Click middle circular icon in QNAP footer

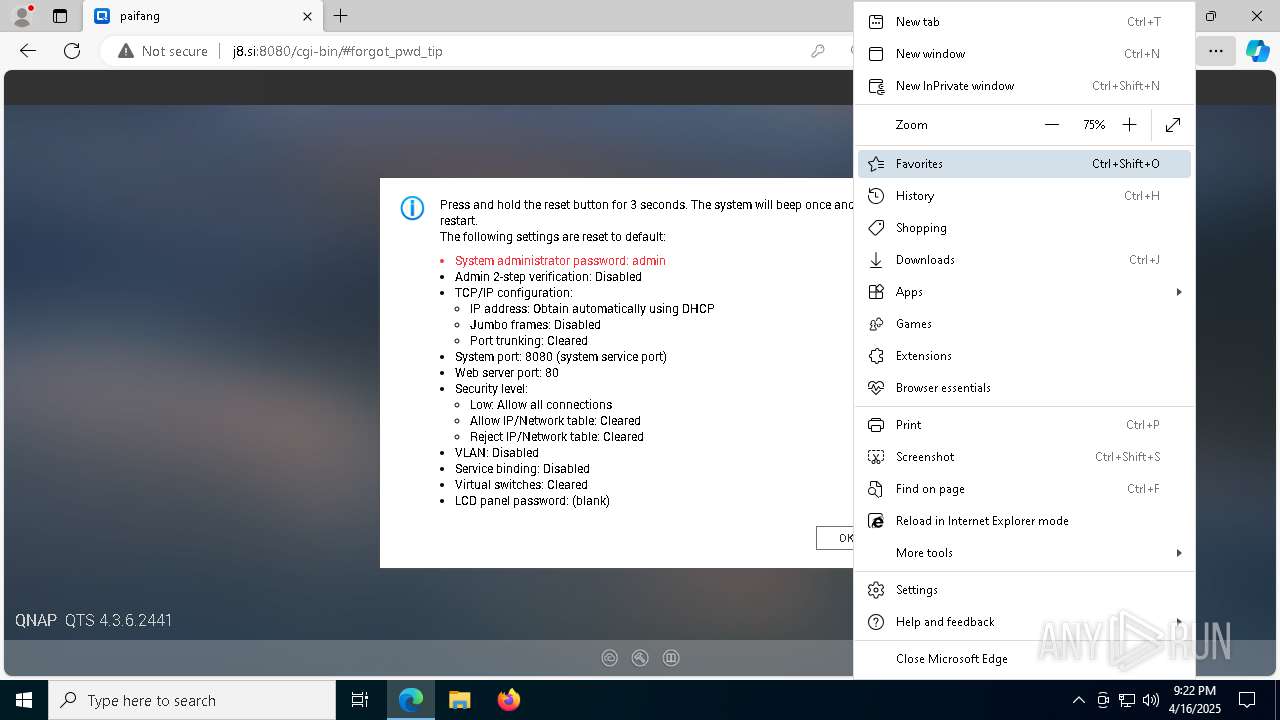tap(640, 658)
